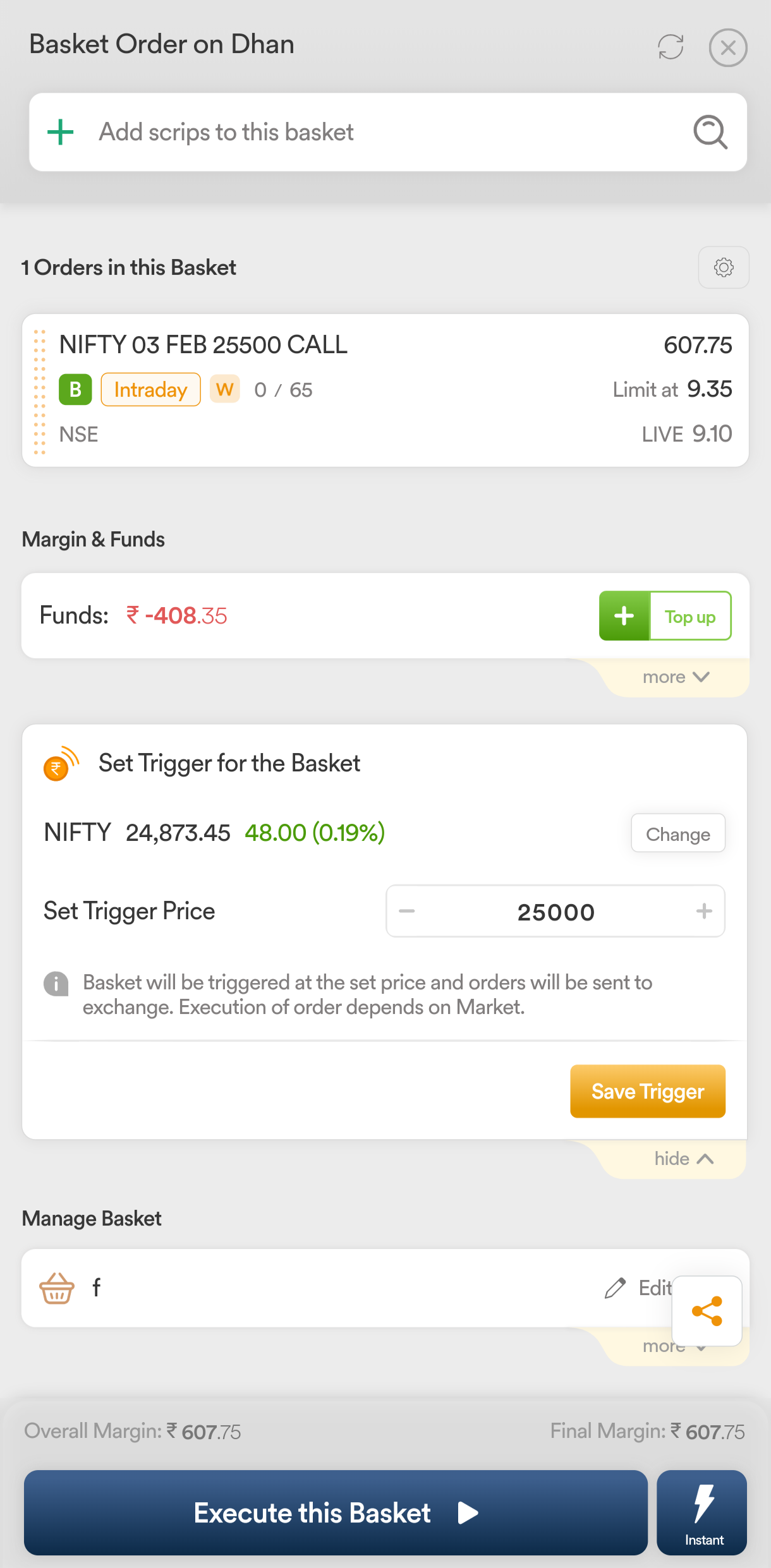Collapse trigger section with hide
This screenshot has width=771, height=1568.
(x=683, y=1159)
